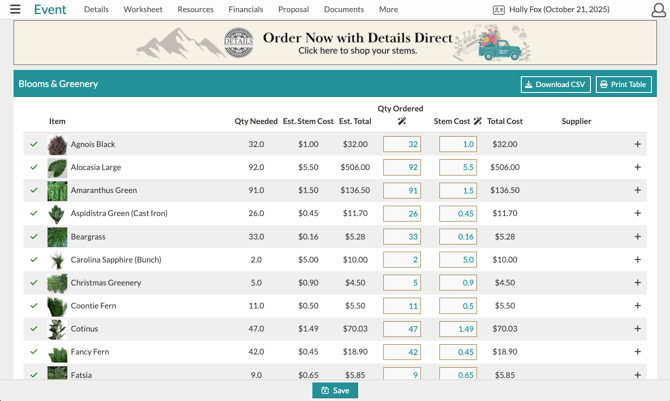Edit Qty Ordered field for Carolina Sapphire
The height and width of the screenshot is (401, 670).
tap(401, 260)
